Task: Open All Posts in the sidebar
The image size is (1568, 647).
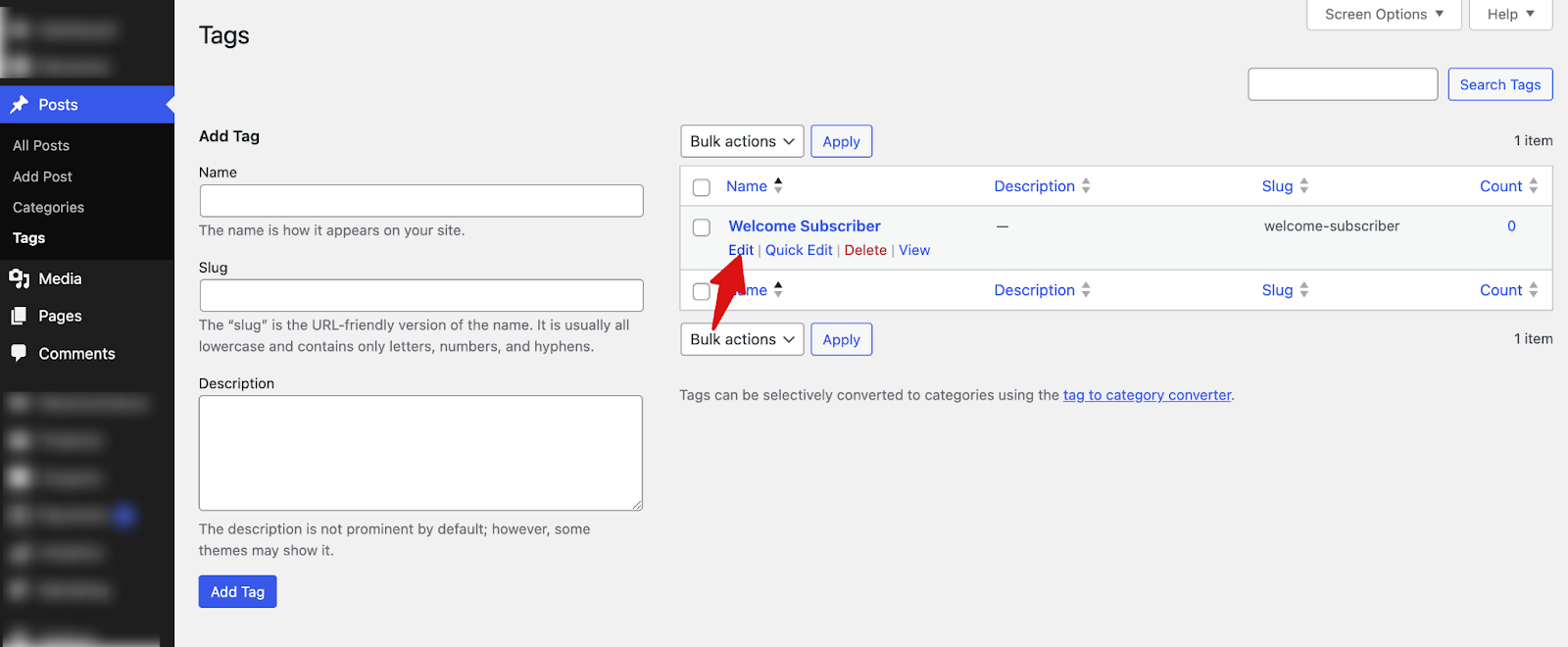Action: point(41,146)
